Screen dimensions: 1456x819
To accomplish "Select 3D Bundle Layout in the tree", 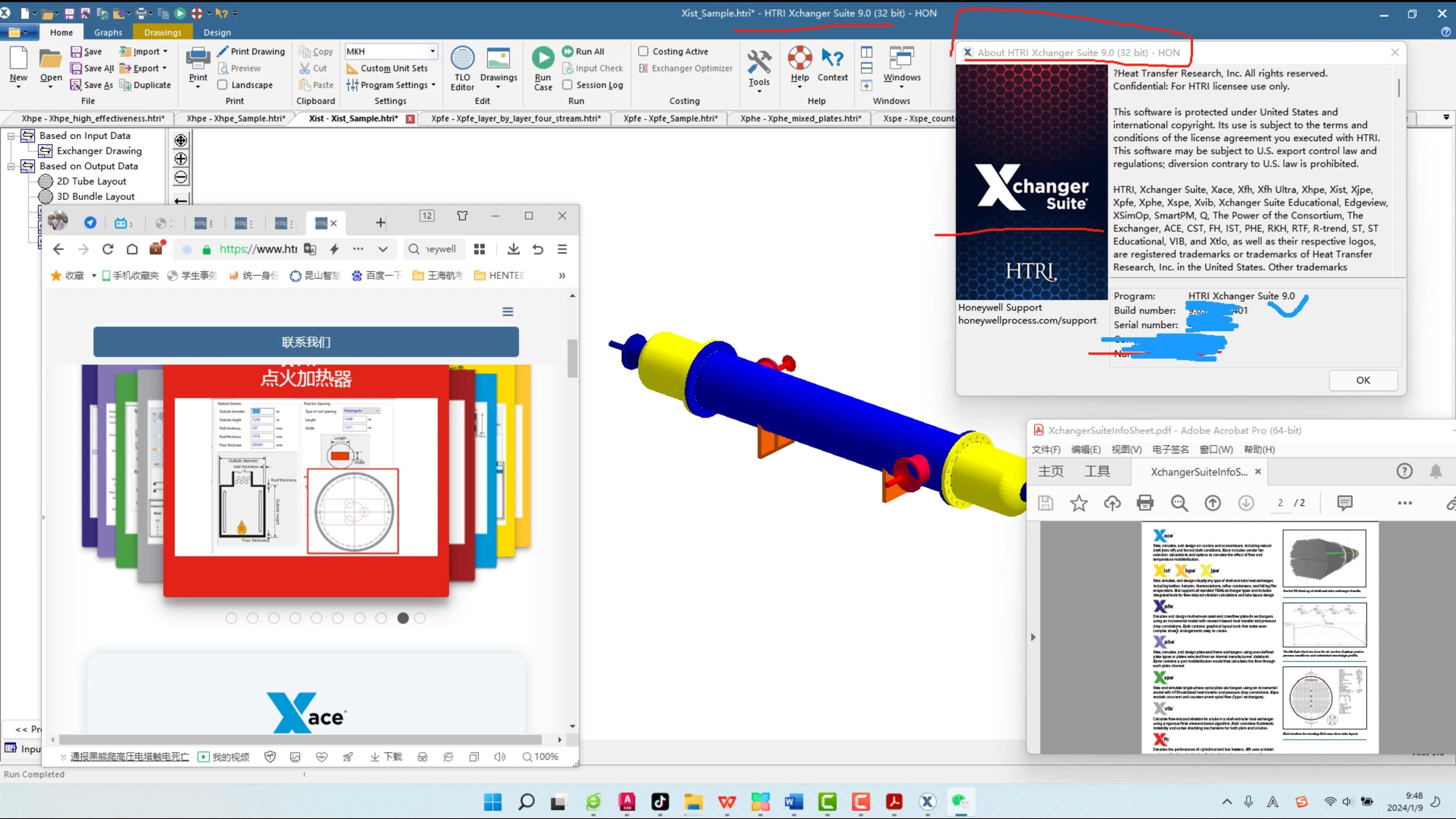I will click(96, 196).
